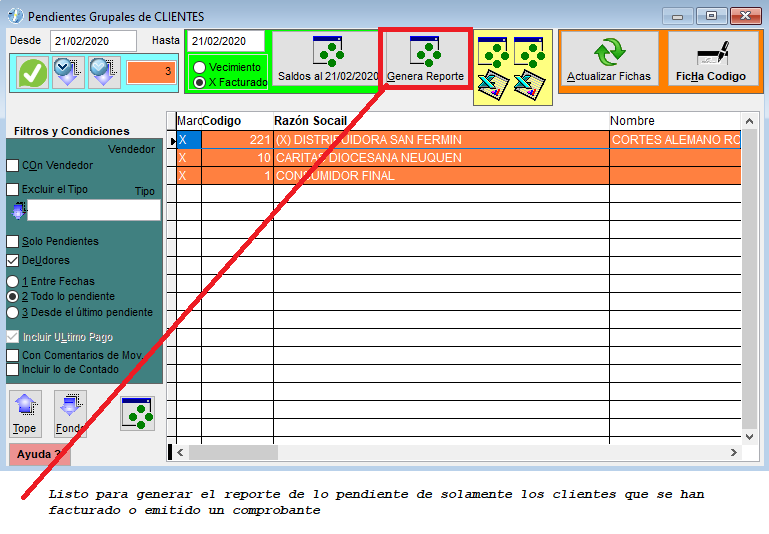Click code cell 221
769x534 pixels.
point(237,140)
